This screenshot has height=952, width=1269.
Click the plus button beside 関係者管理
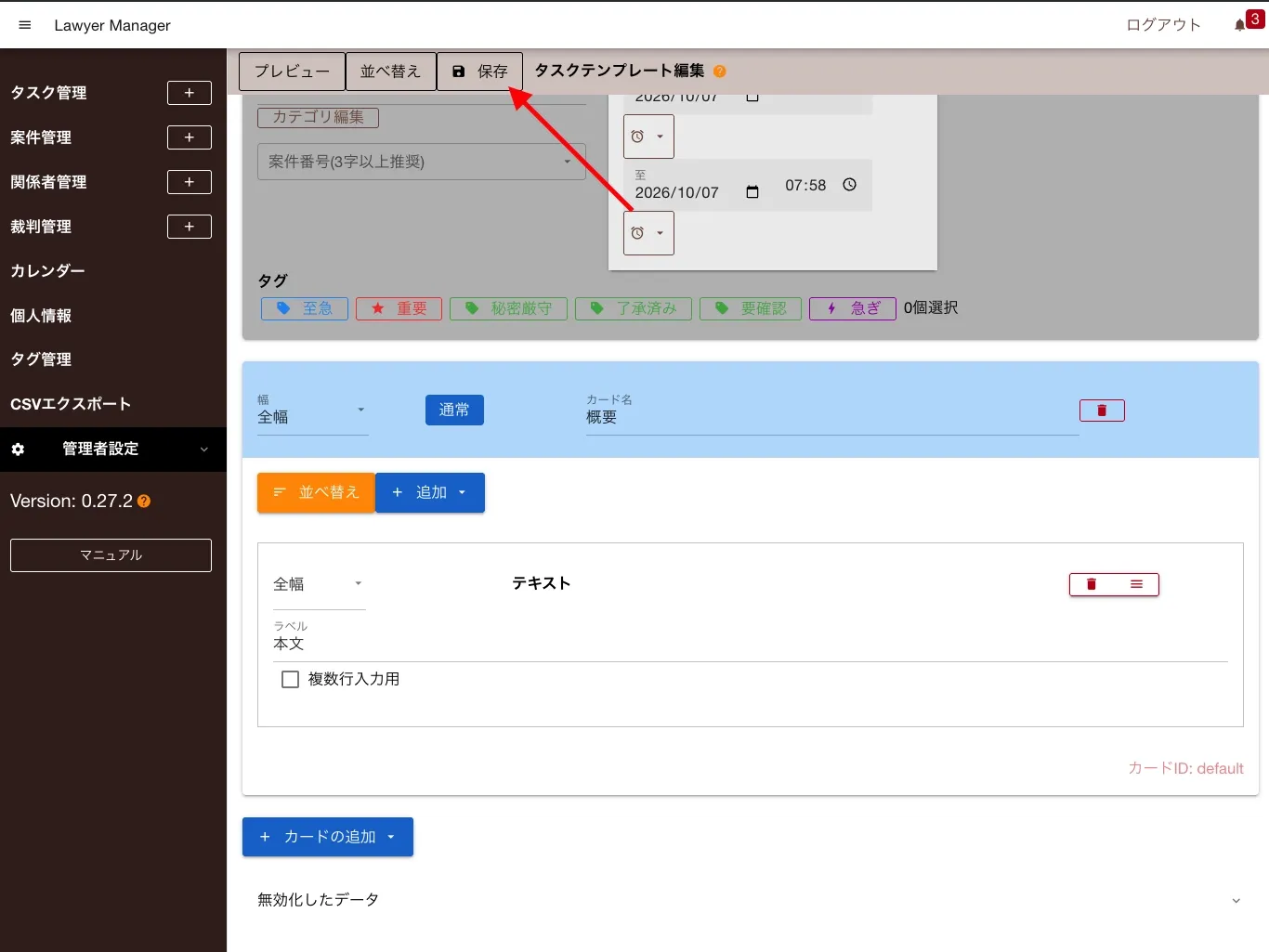[x=190, y=182]
